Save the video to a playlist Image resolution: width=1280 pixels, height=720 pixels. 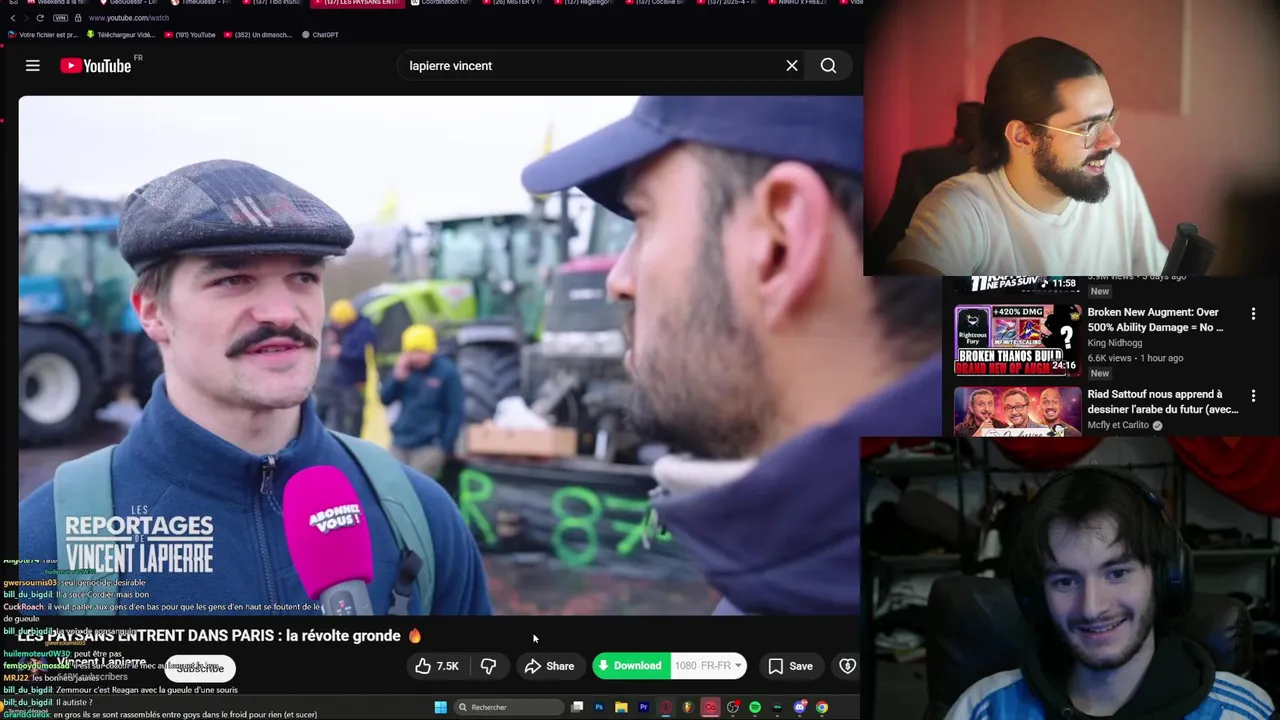point(790,666)
